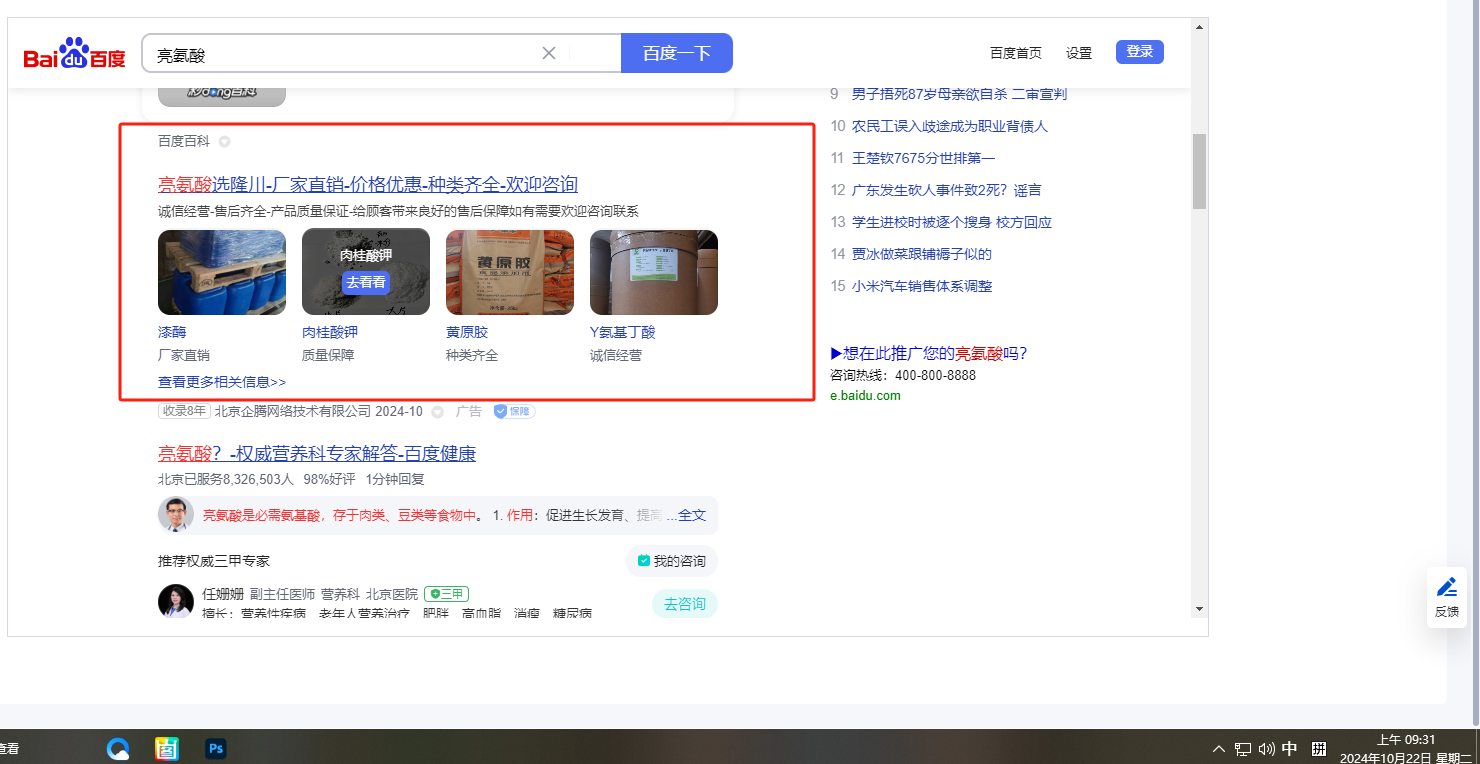Open the blue browser icon in the taskbar
Viewport: 1480px width, 764px height.
click(119, 748)
